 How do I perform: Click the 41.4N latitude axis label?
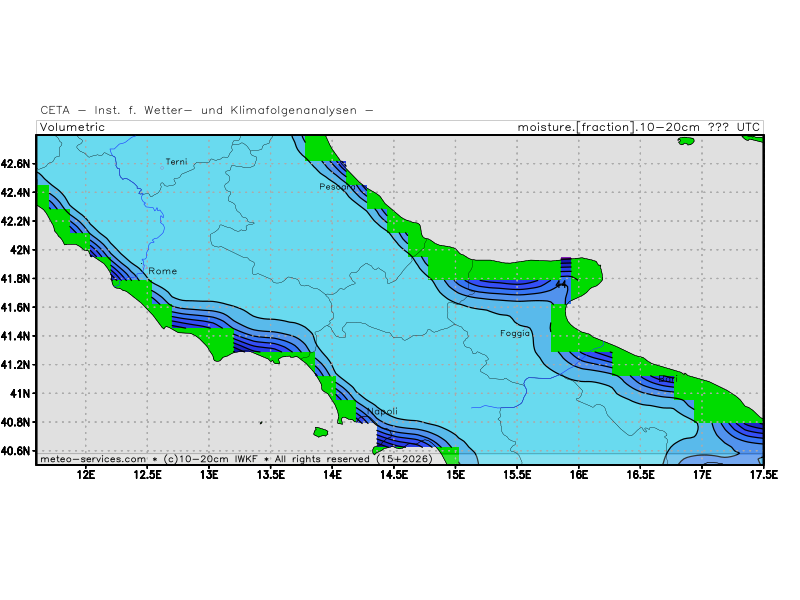tap(16, 336)
